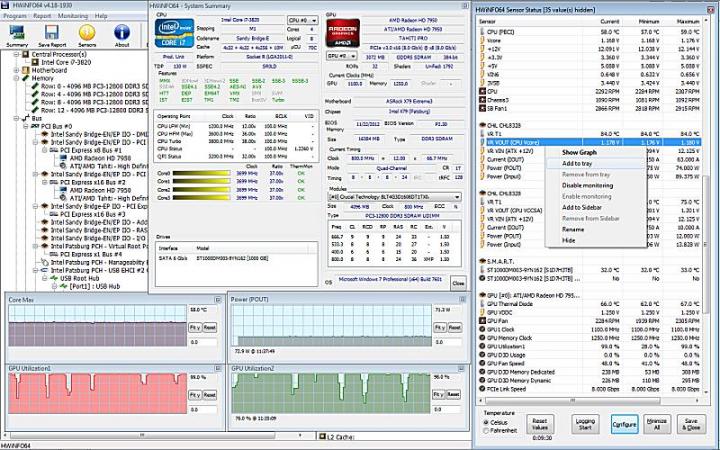Click the Reset Values button

(x=540, y=424)
